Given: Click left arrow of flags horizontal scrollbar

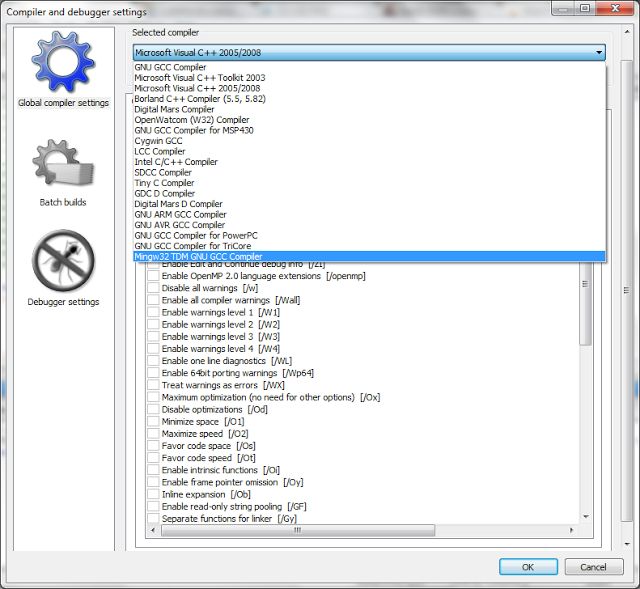Looking at the screenshot, I should click(153, 530).
